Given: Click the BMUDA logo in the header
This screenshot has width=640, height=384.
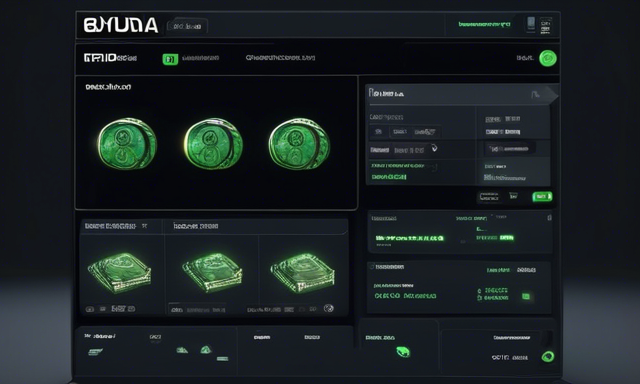Looking at the screenshot, I should coord(121,25).
